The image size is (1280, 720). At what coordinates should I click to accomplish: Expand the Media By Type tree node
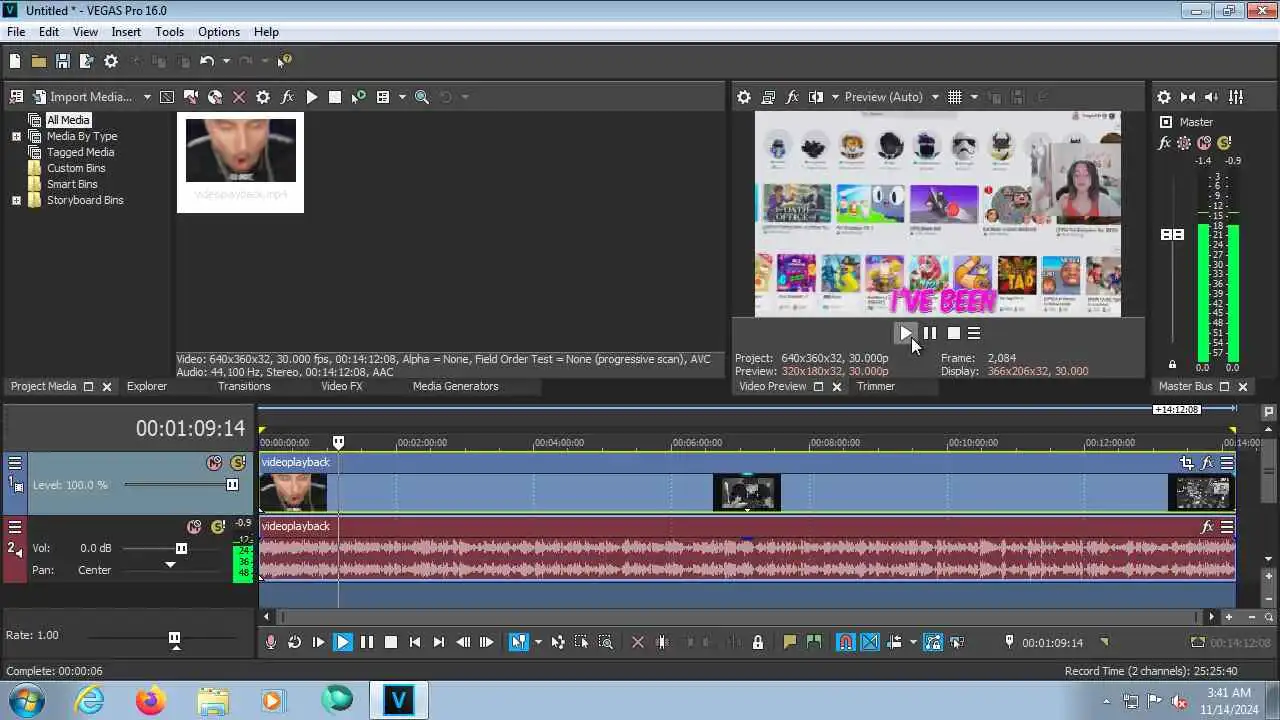16,136
